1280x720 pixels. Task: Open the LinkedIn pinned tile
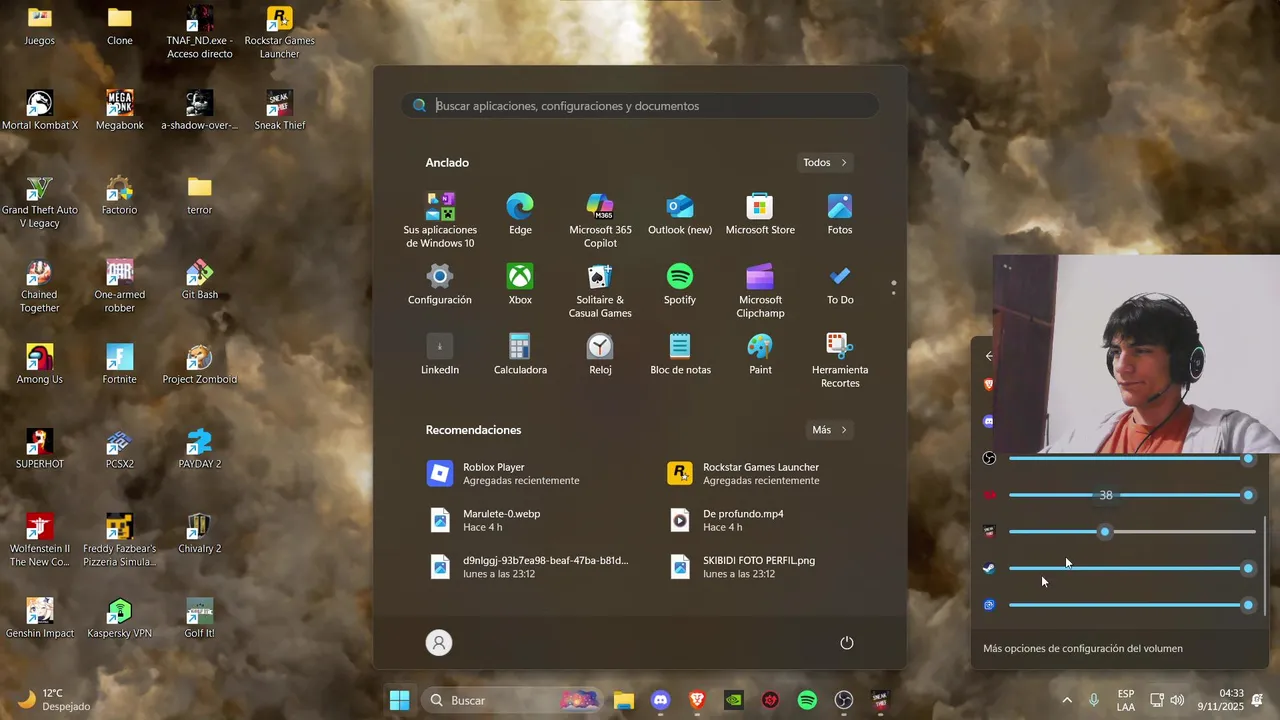440,355
